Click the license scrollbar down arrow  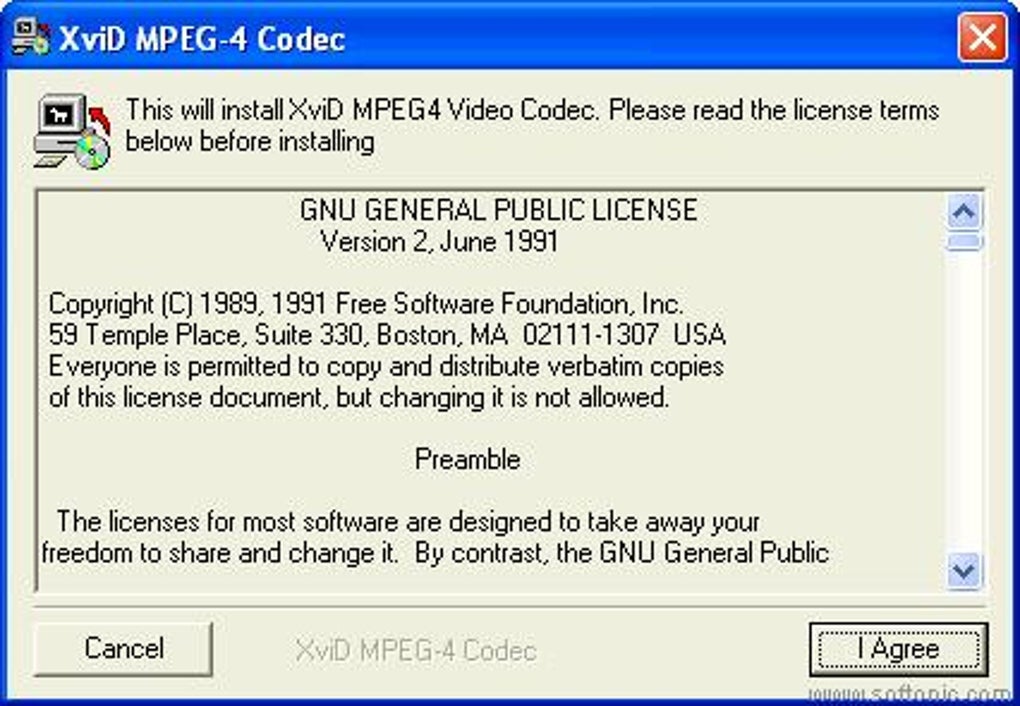pos(963,571)
